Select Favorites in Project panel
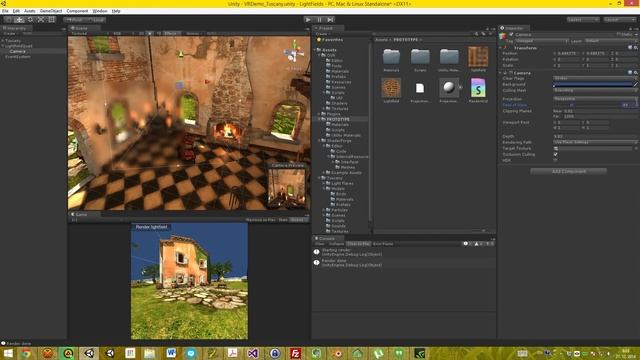The height and width of the screenshot is (360, 640). pyautogui.click(x=332, y=40)
